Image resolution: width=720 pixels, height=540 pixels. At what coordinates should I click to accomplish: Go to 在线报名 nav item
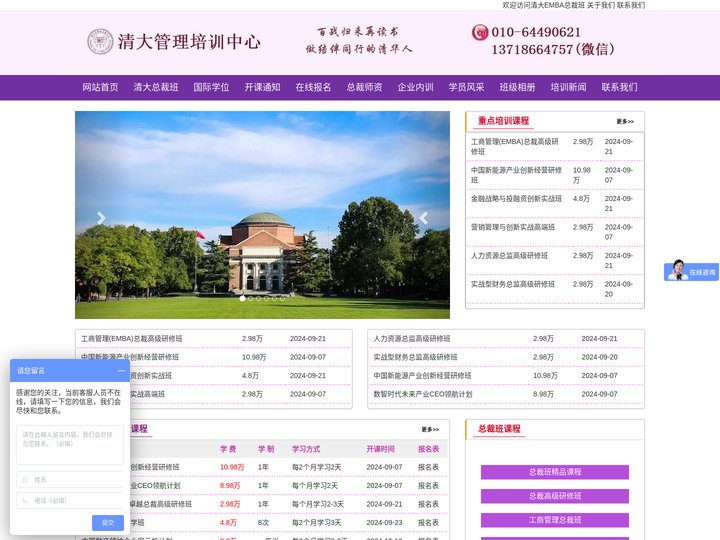[313, 87]
